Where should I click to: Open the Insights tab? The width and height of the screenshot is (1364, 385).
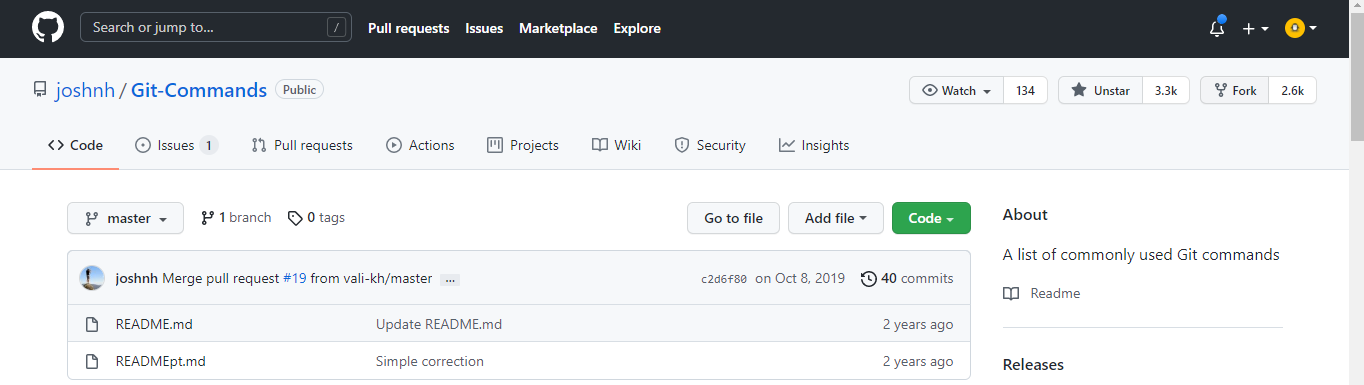pos(814,145)
